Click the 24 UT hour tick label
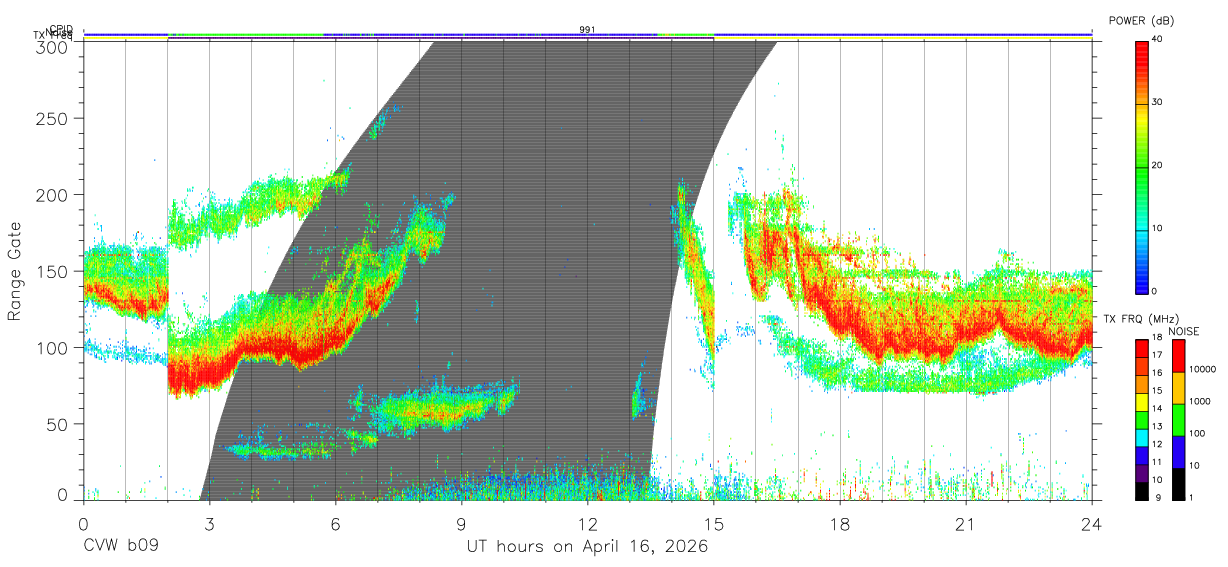This screenshot has width=1228, height=567. coord(1092,524)
